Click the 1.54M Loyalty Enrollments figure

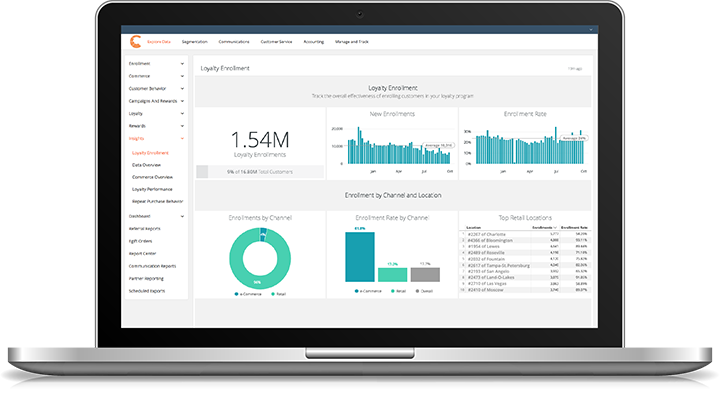click(260, 140)
